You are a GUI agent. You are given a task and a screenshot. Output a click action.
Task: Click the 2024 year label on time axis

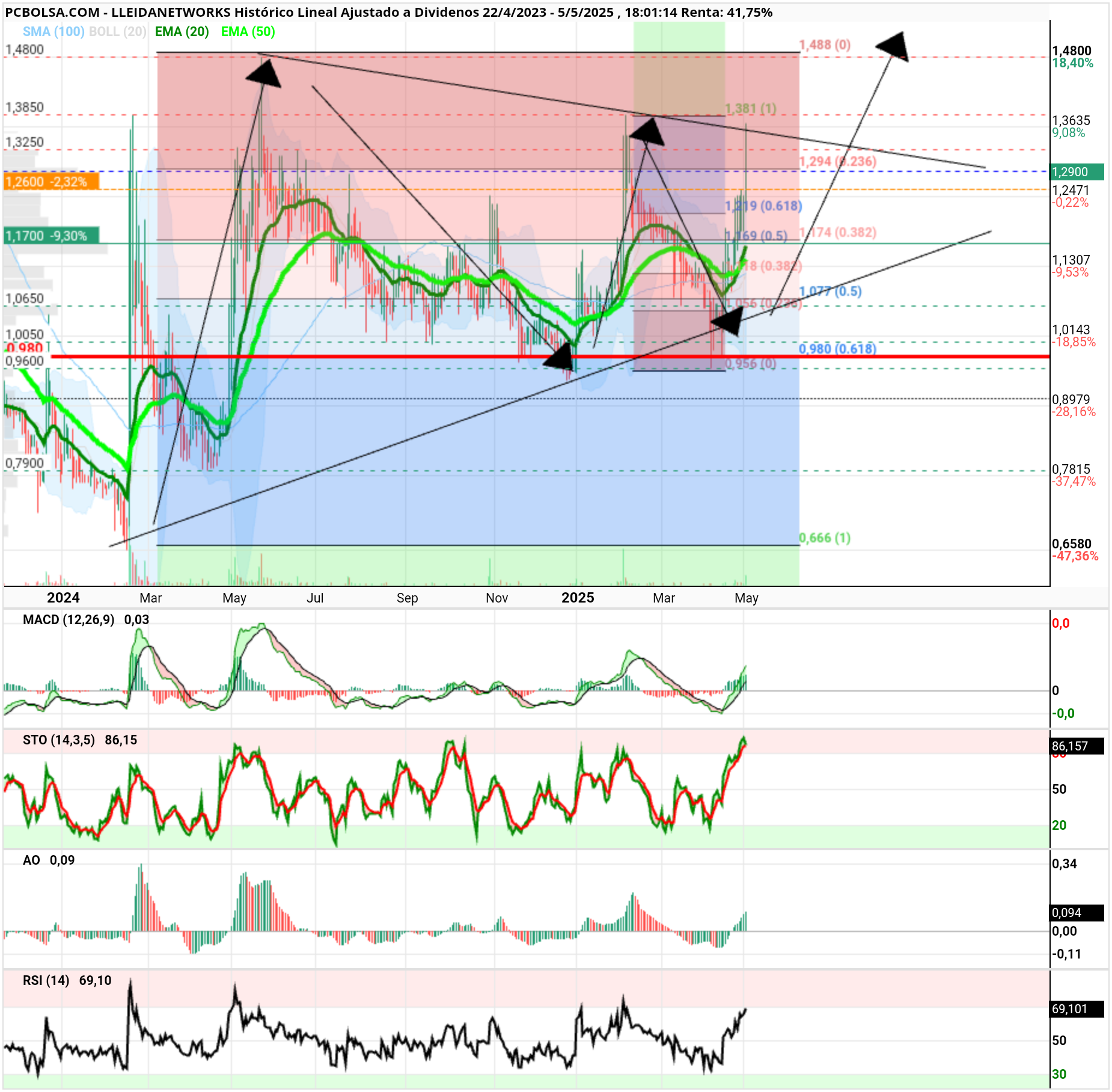[x=63, y=598]
